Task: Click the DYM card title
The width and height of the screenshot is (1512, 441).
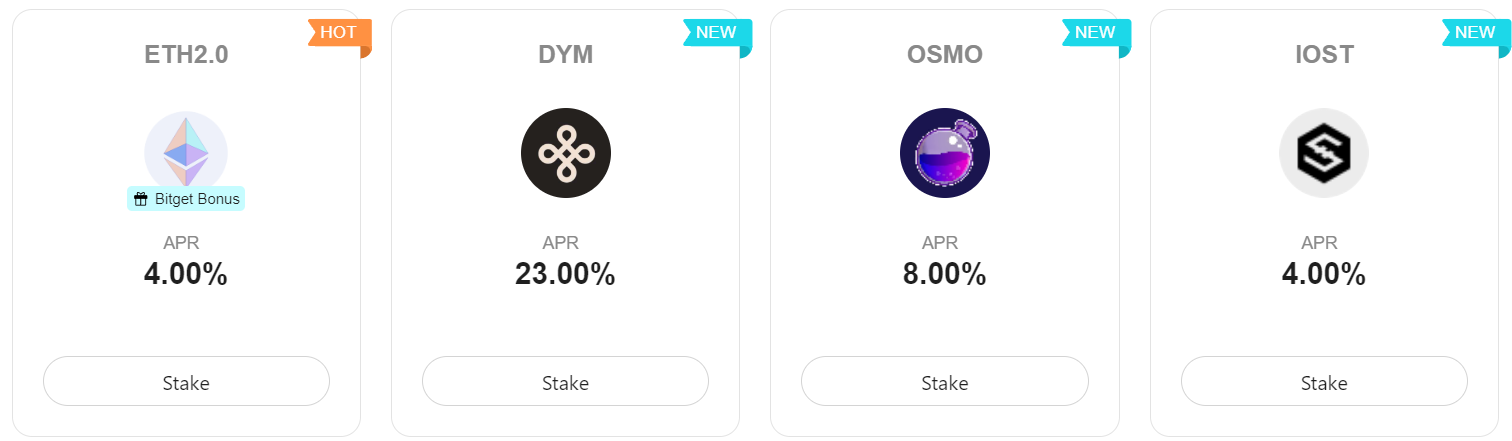Action: point(566,55)
